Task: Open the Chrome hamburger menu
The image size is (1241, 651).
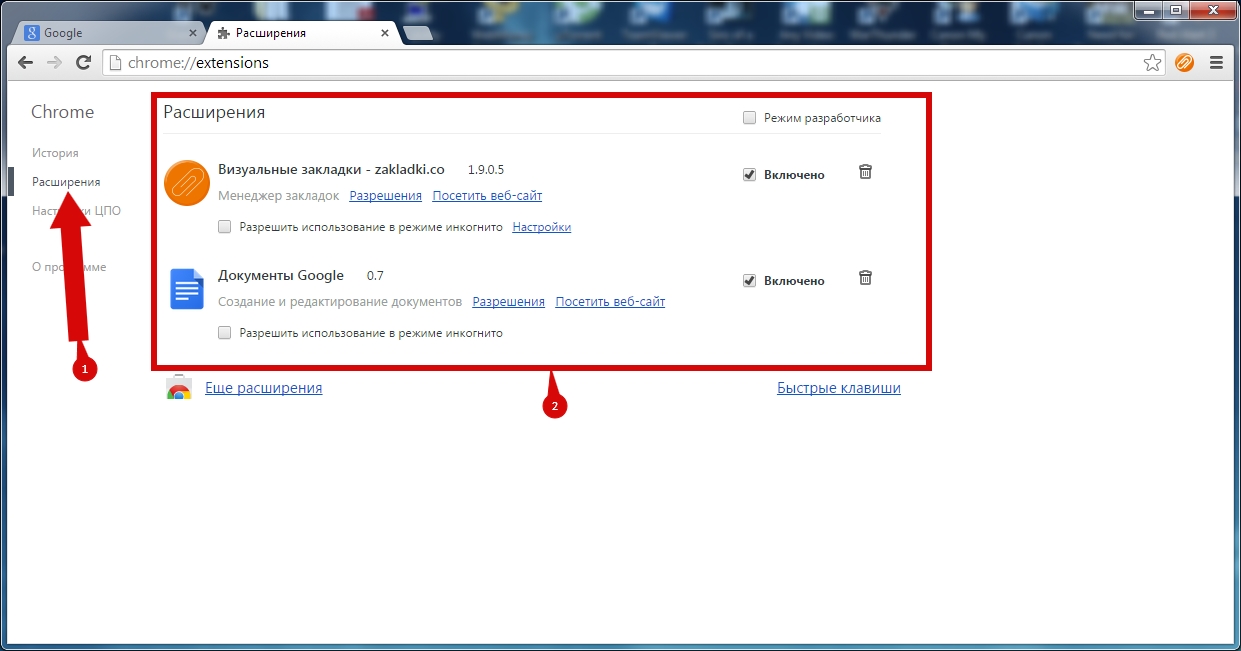Action: coord(1216,62)
